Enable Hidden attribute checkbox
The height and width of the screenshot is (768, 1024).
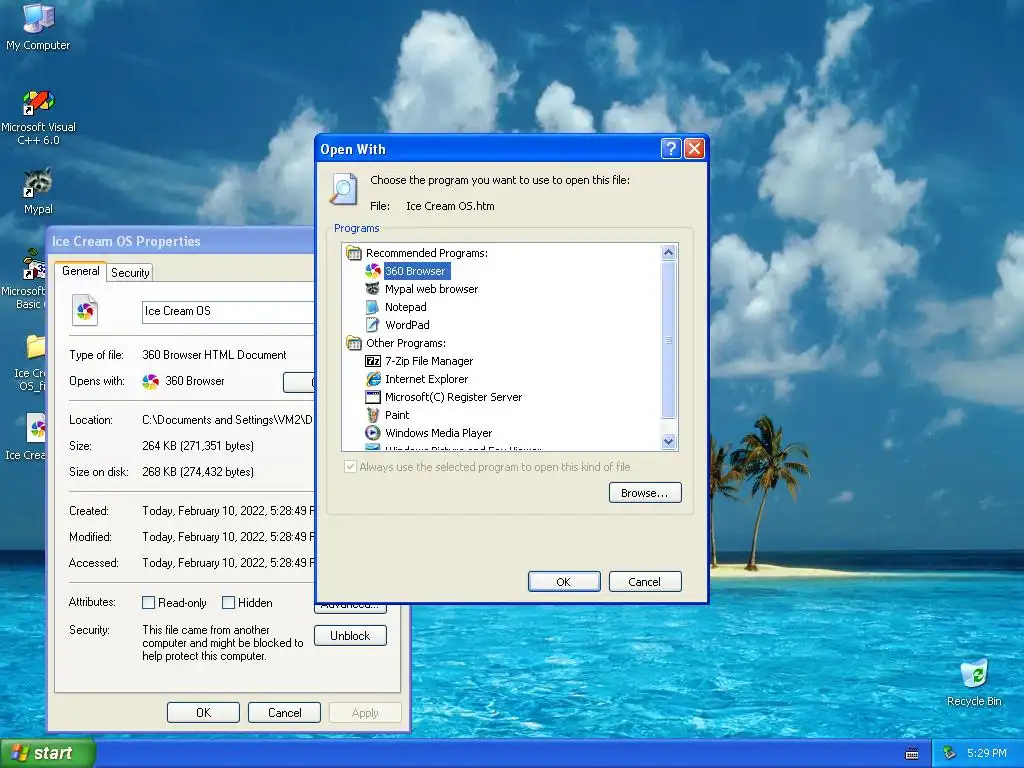point(229,603)
